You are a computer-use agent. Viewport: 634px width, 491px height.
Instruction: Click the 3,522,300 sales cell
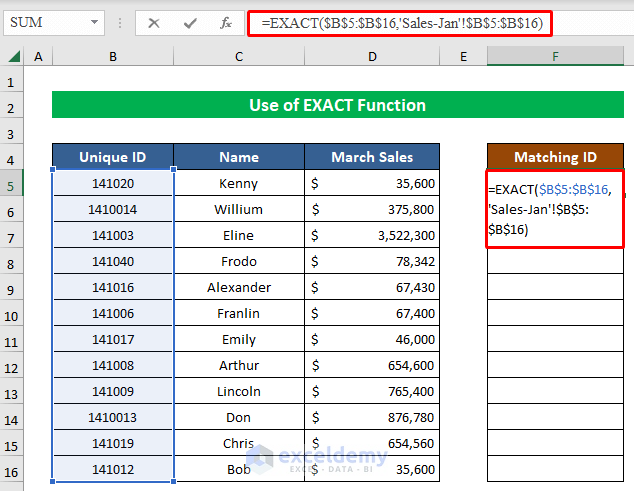[372, 236]
